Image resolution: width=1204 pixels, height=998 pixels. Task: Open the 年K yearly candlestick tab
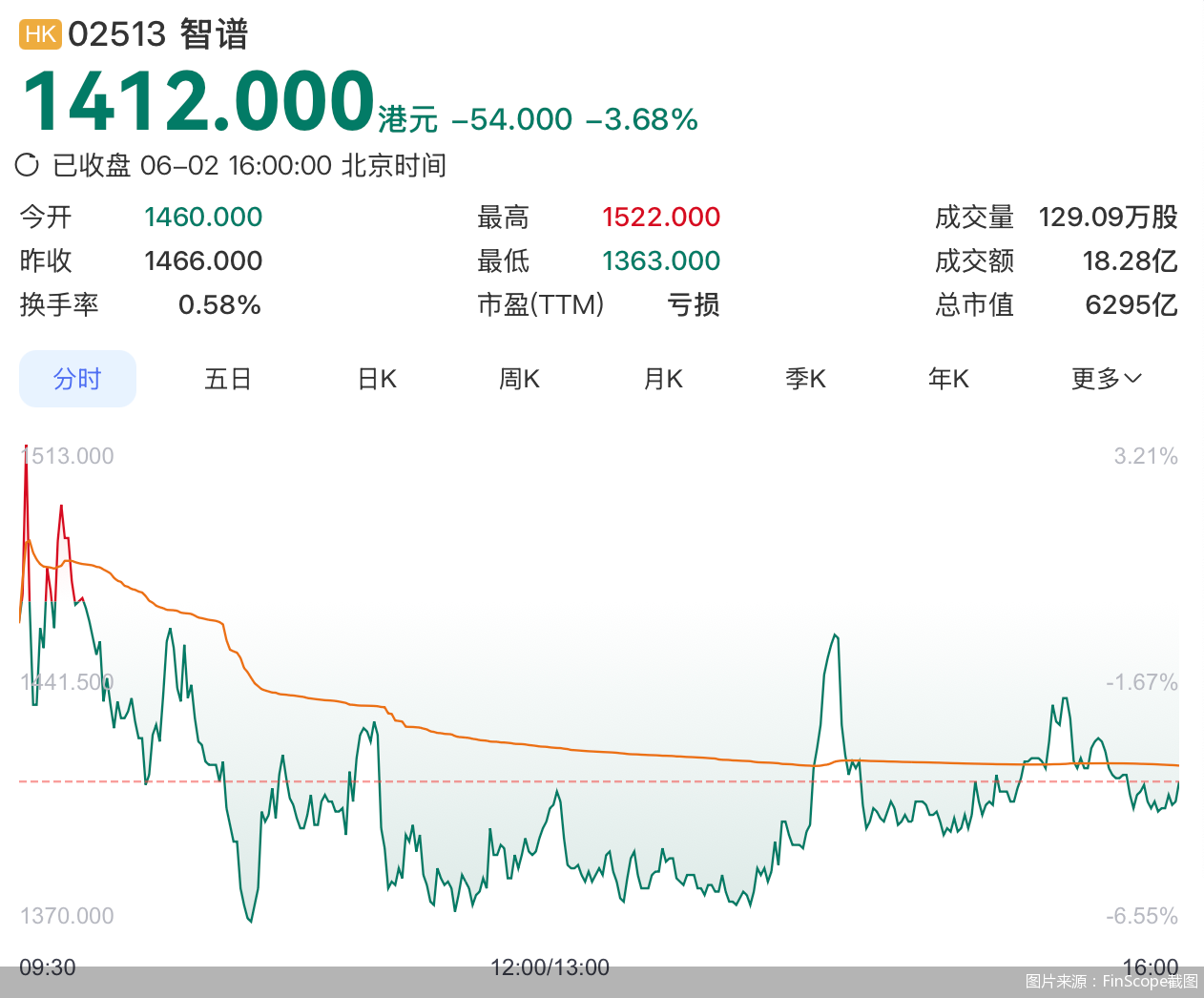coord(949,379)
